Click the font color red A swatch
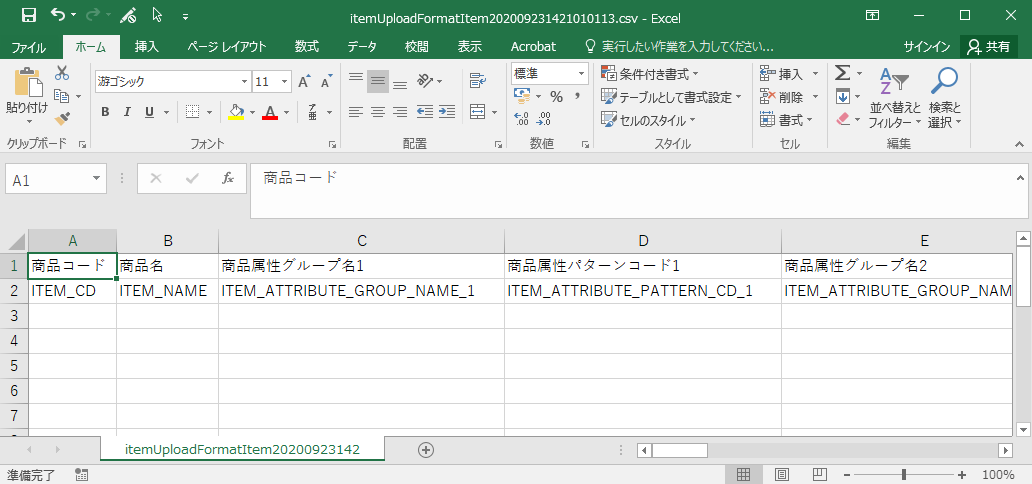The height and width of the screenshot is (484, 1032). pos(268,112)
